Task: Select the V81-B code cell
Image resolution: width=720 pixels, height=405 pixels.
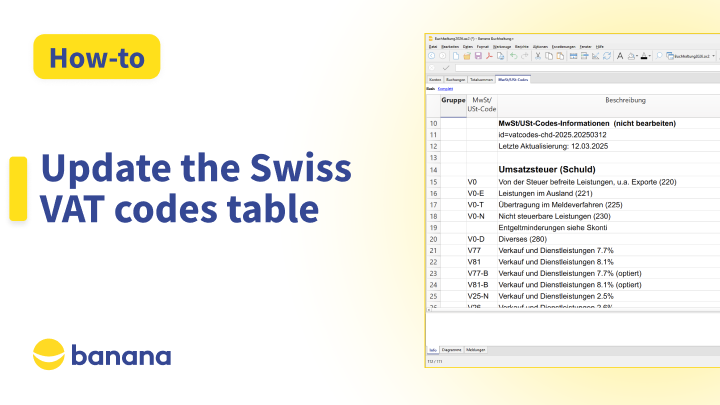Action: click(x=482, y=285)
